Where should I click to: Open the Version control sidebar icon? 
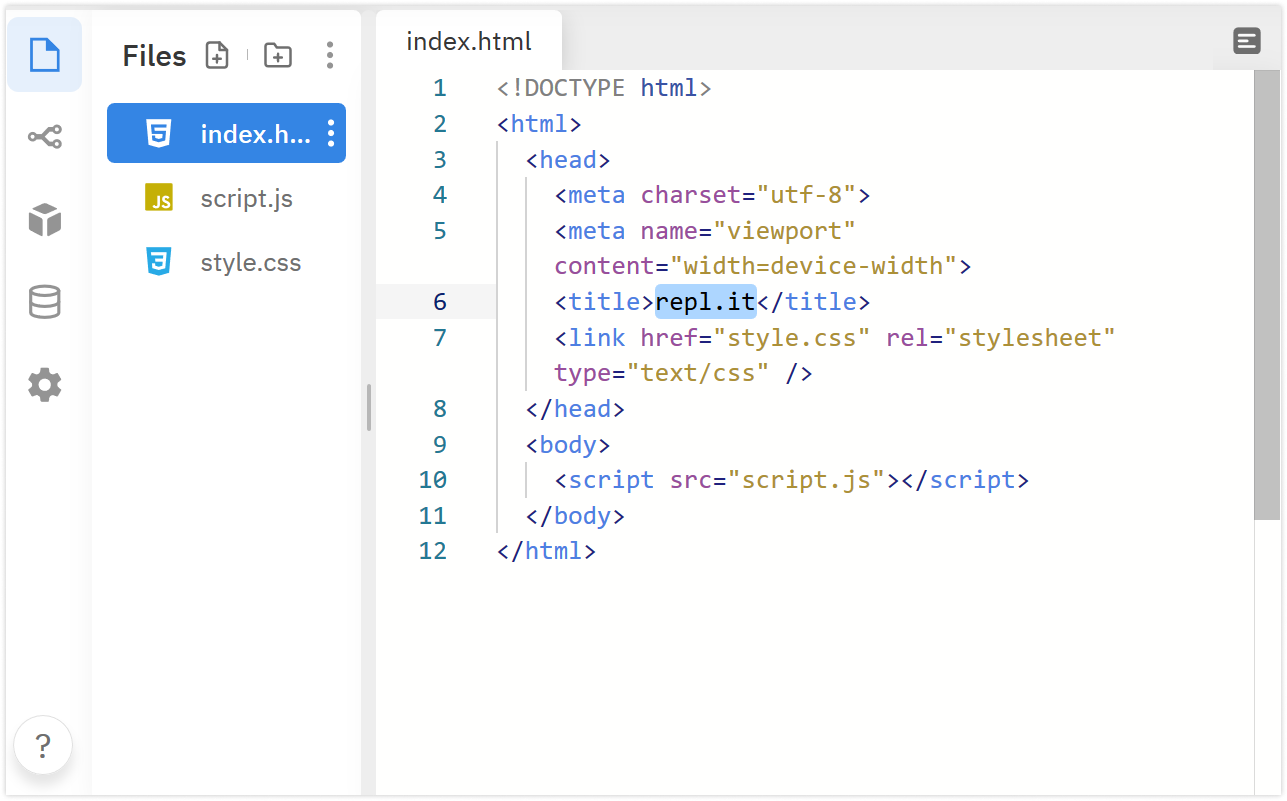click(x=45, y=137)
